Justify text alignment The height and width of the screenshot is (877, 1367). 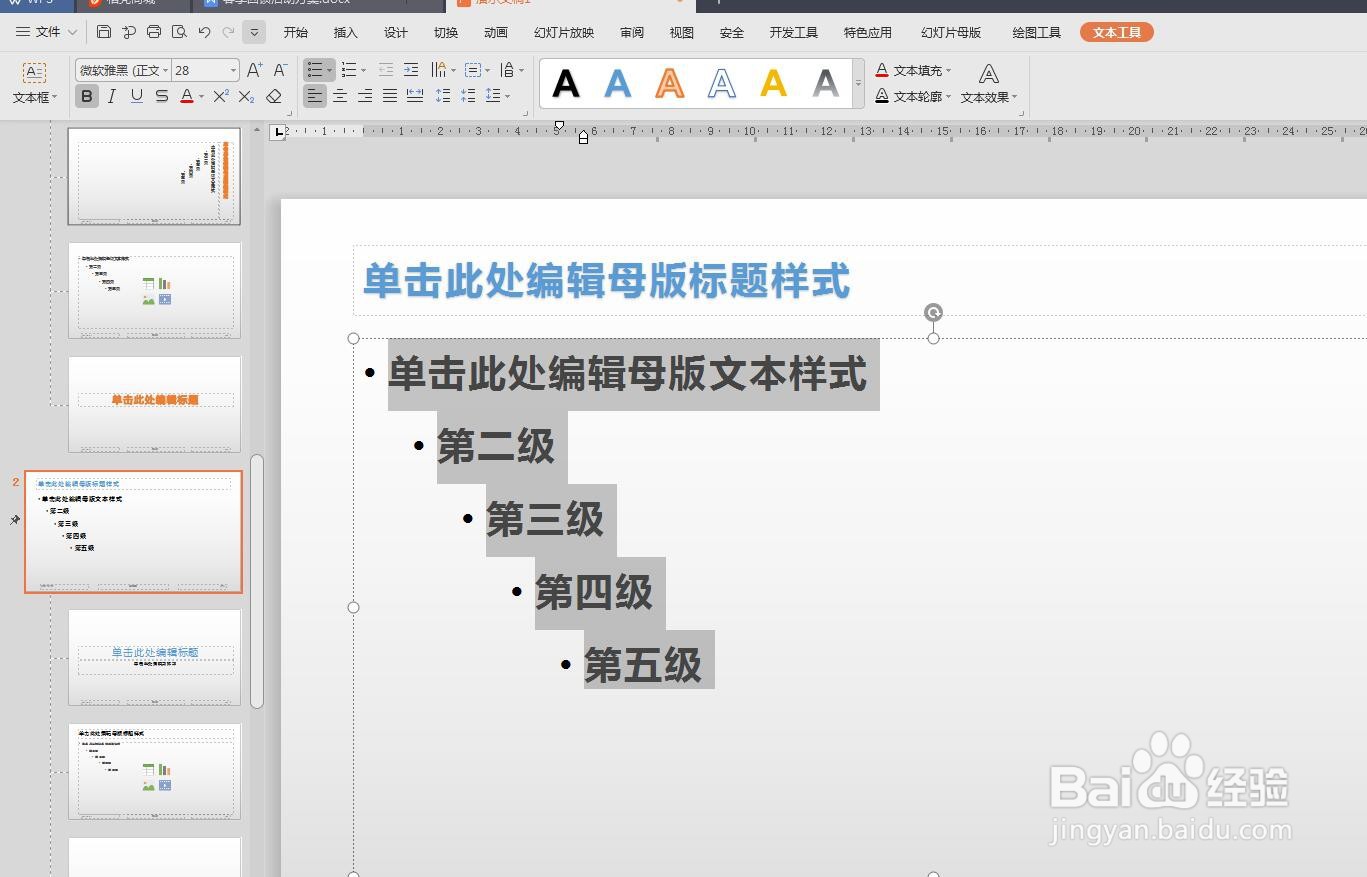[x=390, y=96]
